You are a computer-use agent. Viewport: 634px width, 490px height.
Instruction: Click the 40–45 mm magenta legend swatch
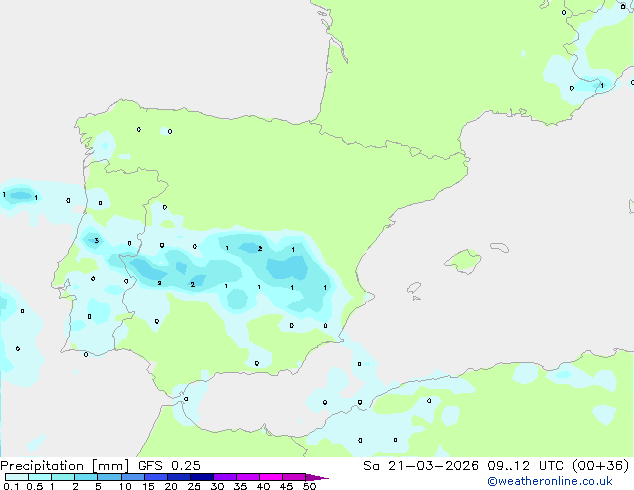271,477
